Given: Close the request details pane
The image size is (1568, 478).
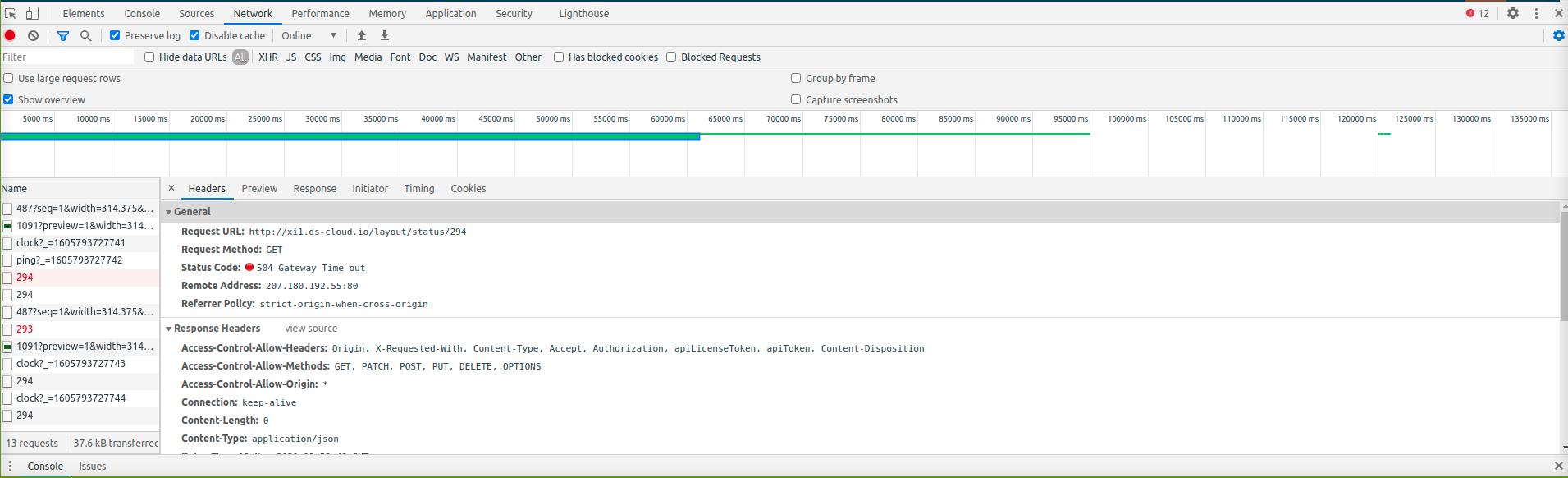Looking at the screenshot, I should point(171,188).
